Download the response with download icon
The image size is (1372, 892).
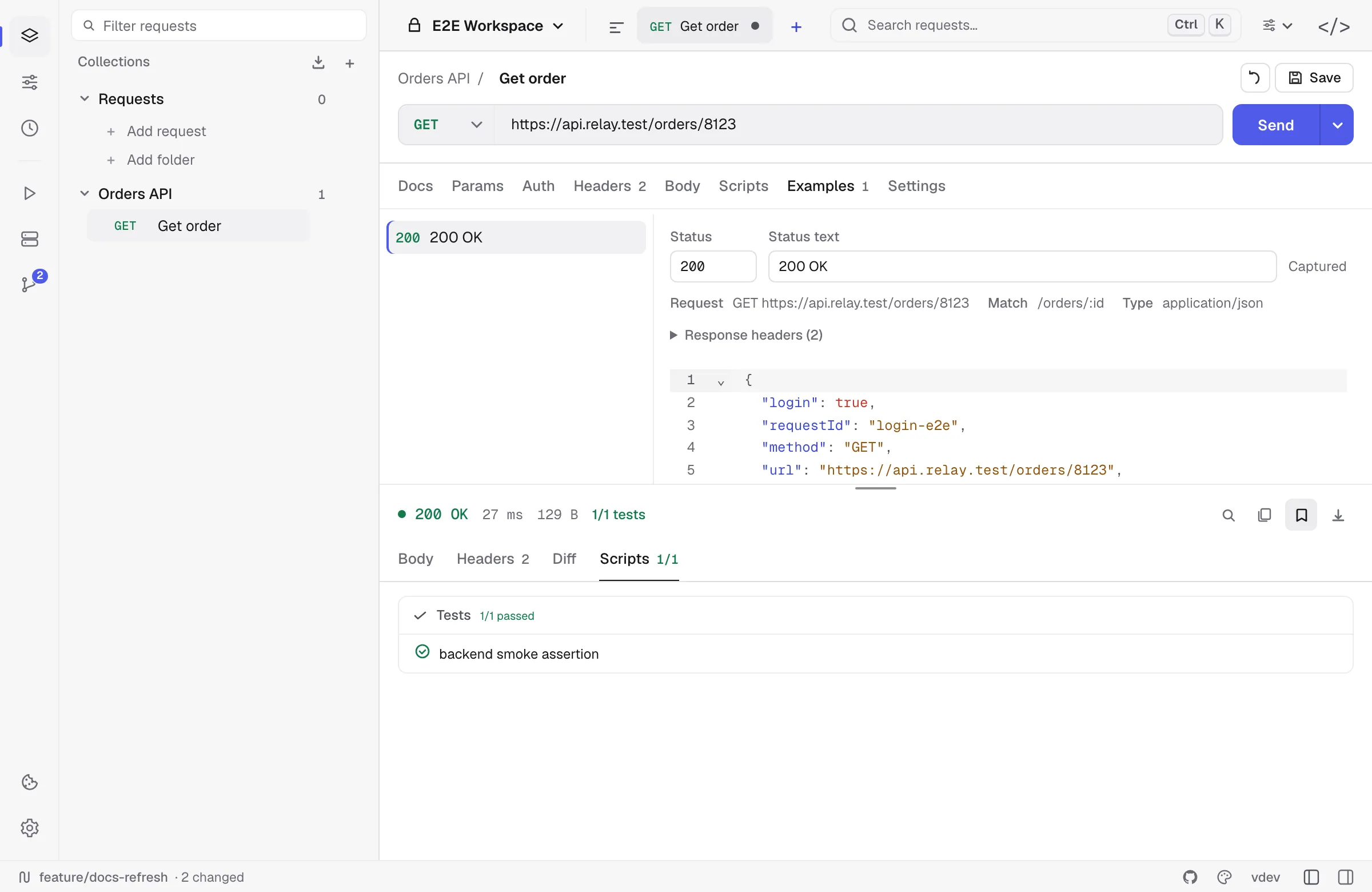(x=1338, y=515)
